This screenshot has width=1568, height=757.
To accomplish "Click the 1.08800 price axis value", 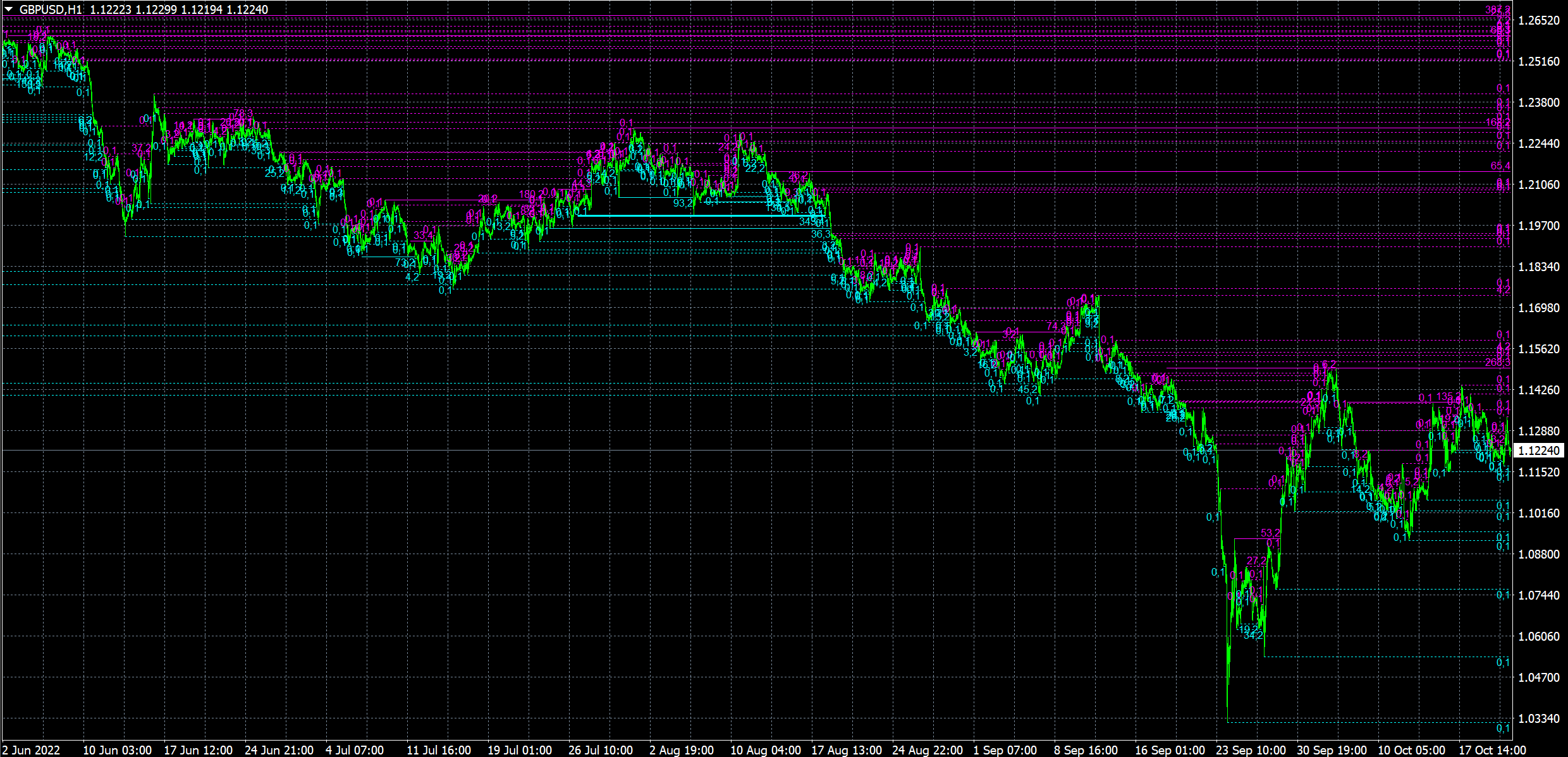I will [x=1539, y=554].
